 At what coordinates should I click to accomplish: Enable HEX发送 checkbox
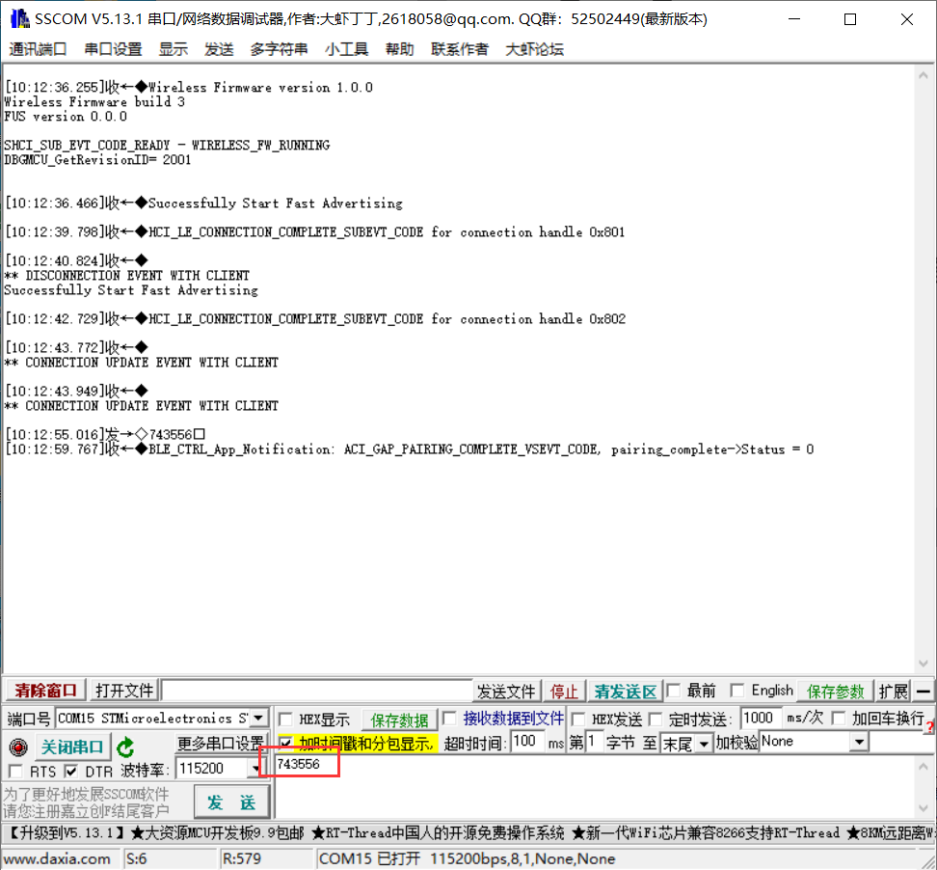(x=578, y=719)
